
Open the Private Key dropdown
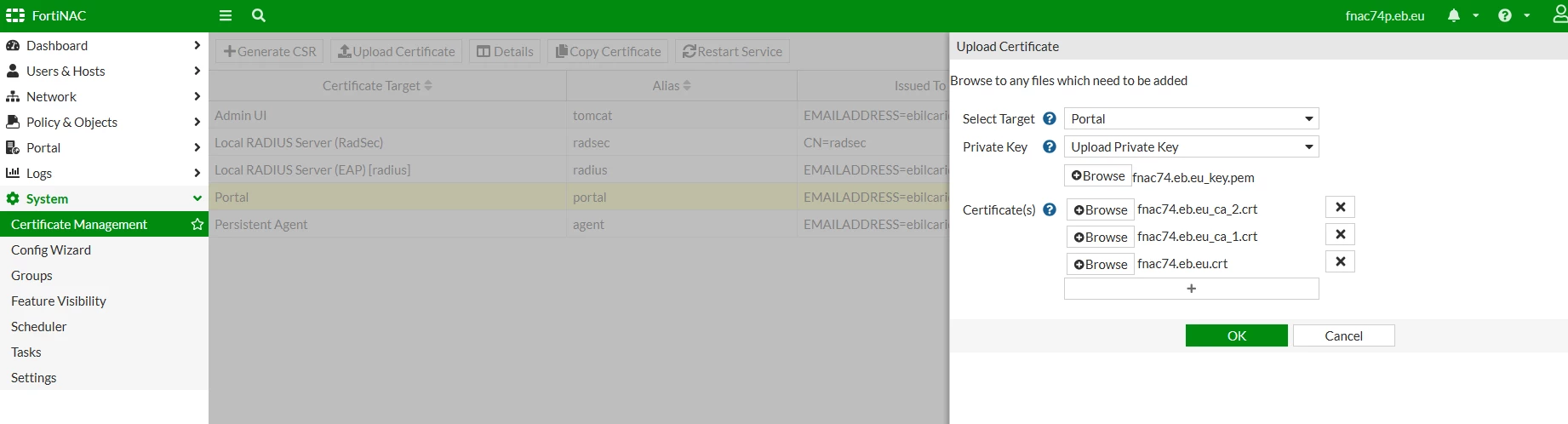pos(1191,147)
